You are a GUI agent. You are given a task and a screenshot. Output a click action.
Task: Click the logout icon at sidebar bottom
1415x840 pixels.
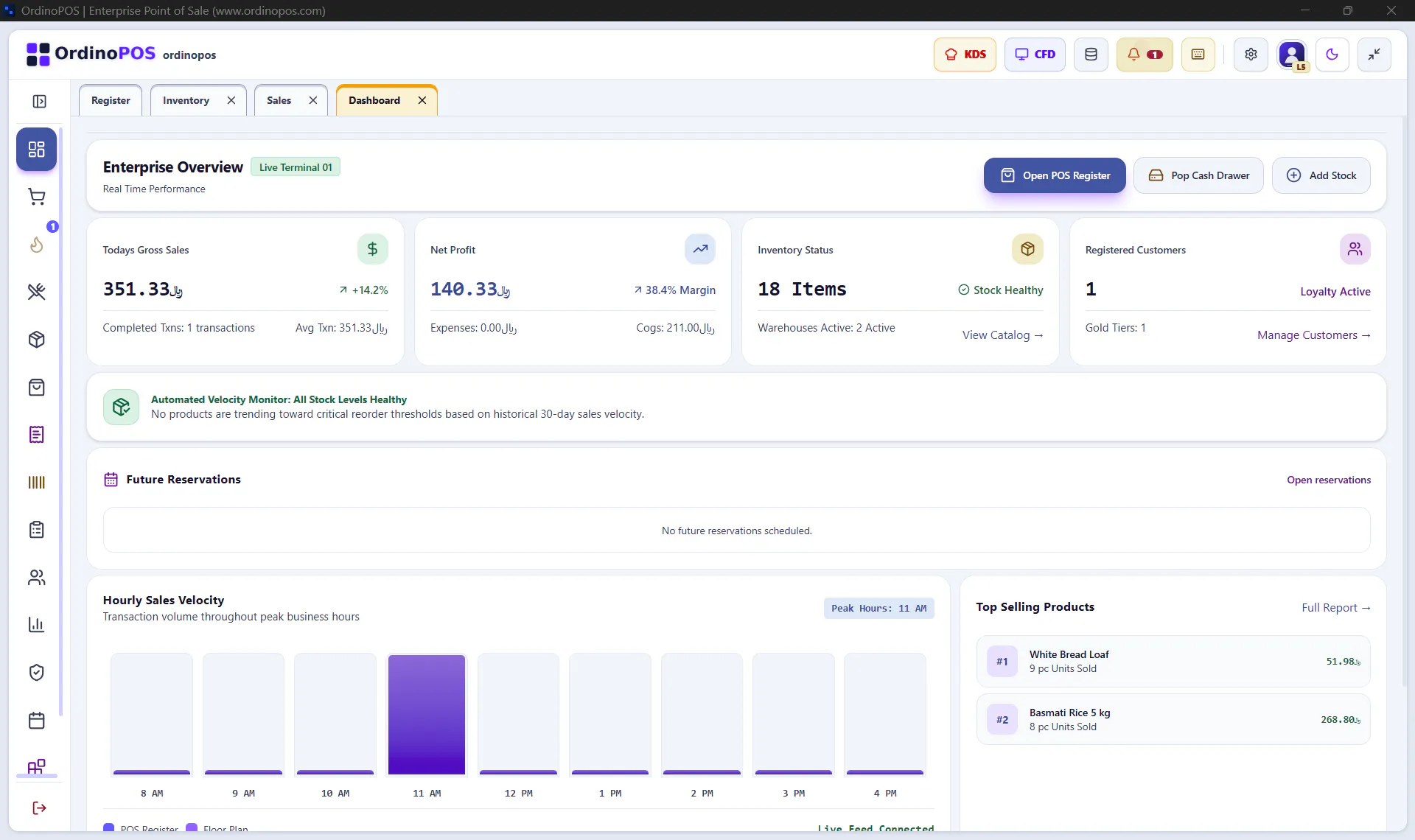(x=40, y=808)
